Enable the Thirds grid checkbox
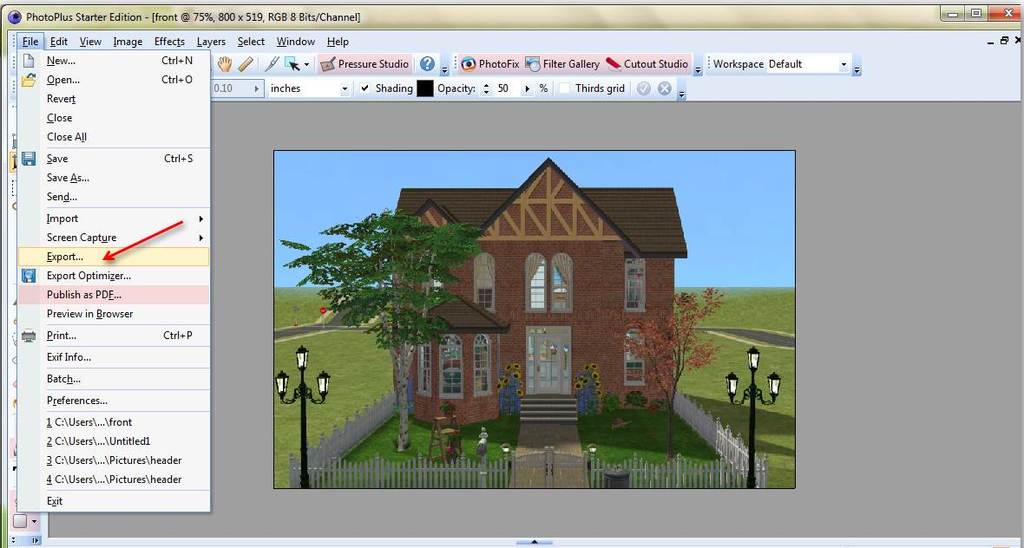 pyautogui.click(x=565, y=88)
